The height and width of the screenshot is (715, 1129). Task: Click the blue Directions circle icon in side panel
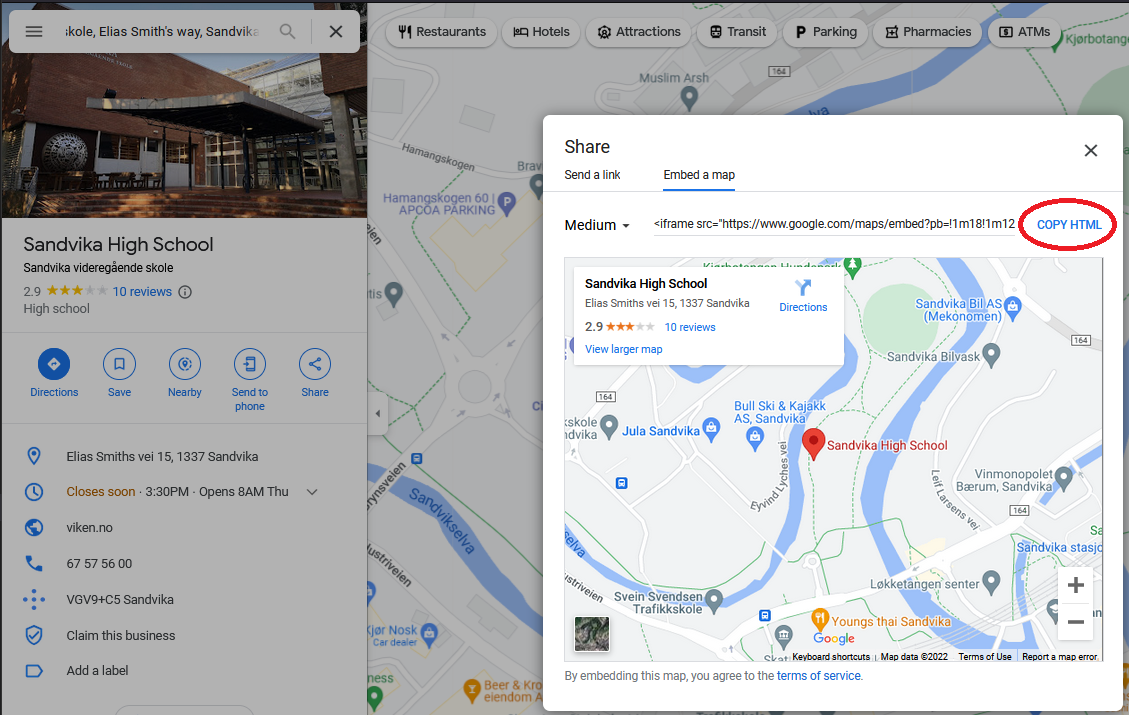pos(54,364)
